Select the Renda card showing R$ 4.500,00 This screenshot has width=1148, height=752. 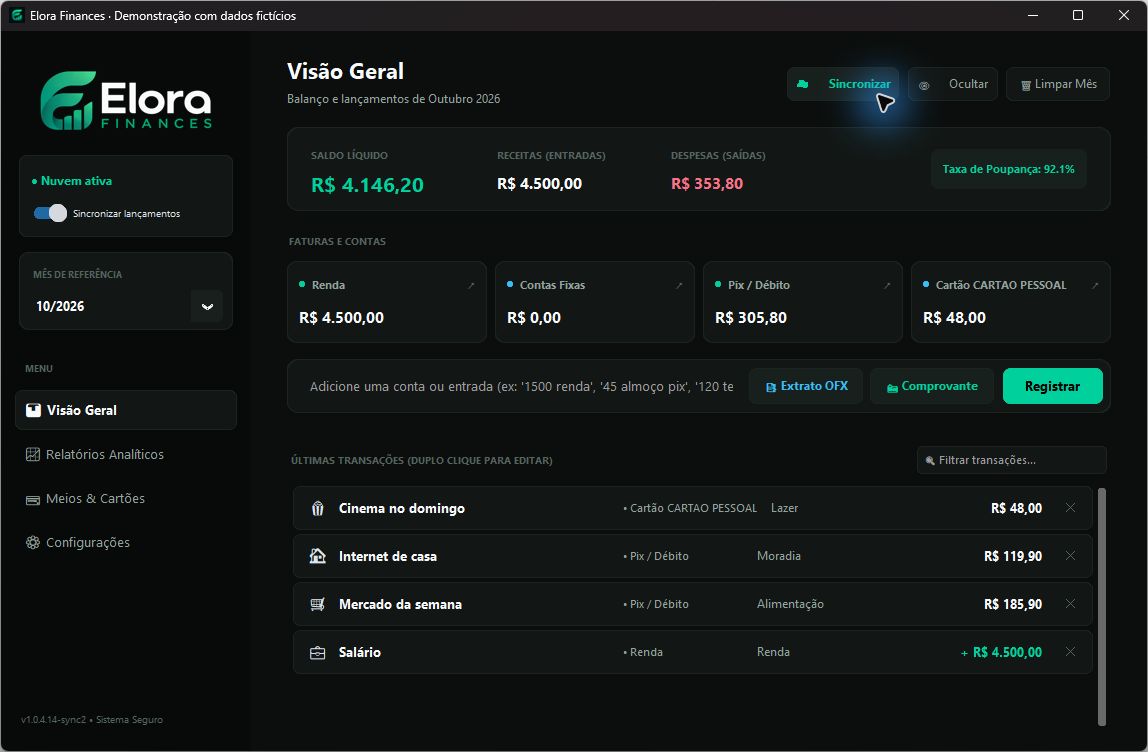[387, 302]
